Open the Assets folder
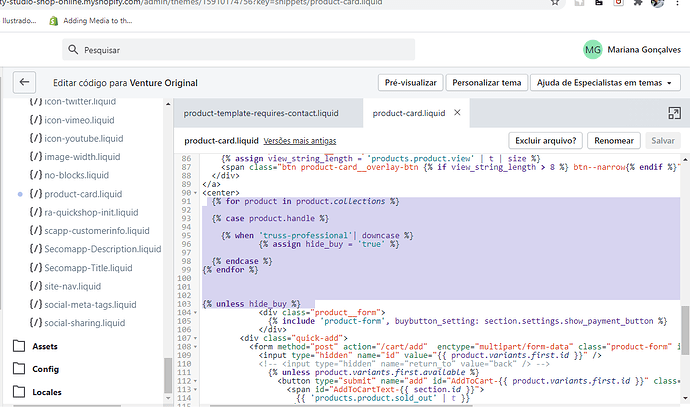Screen dimensions: 690x407 46,346
